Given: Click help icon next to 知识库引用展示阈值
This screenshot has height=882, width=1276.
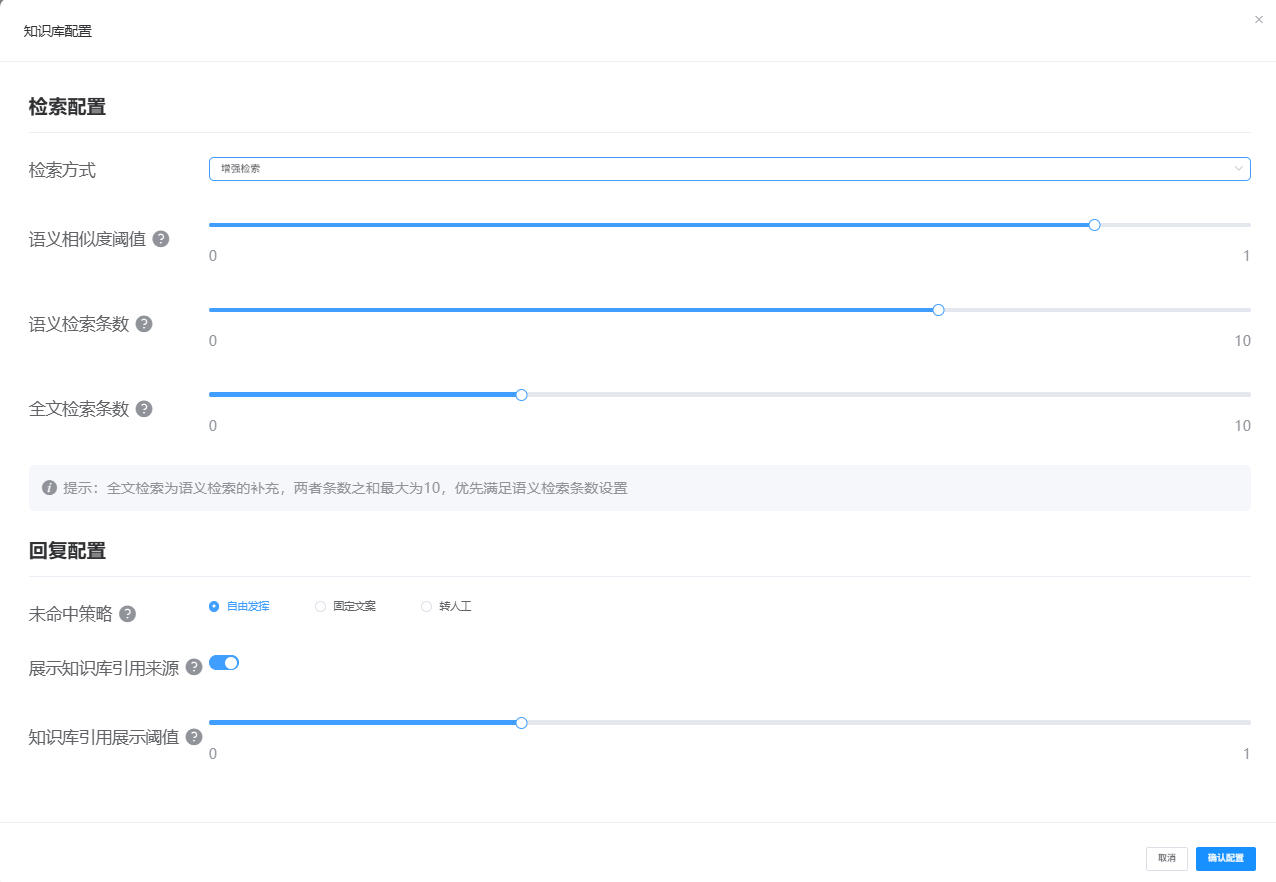Looking at the screenshot, I should pyautogui.click(x=194, y=737).
